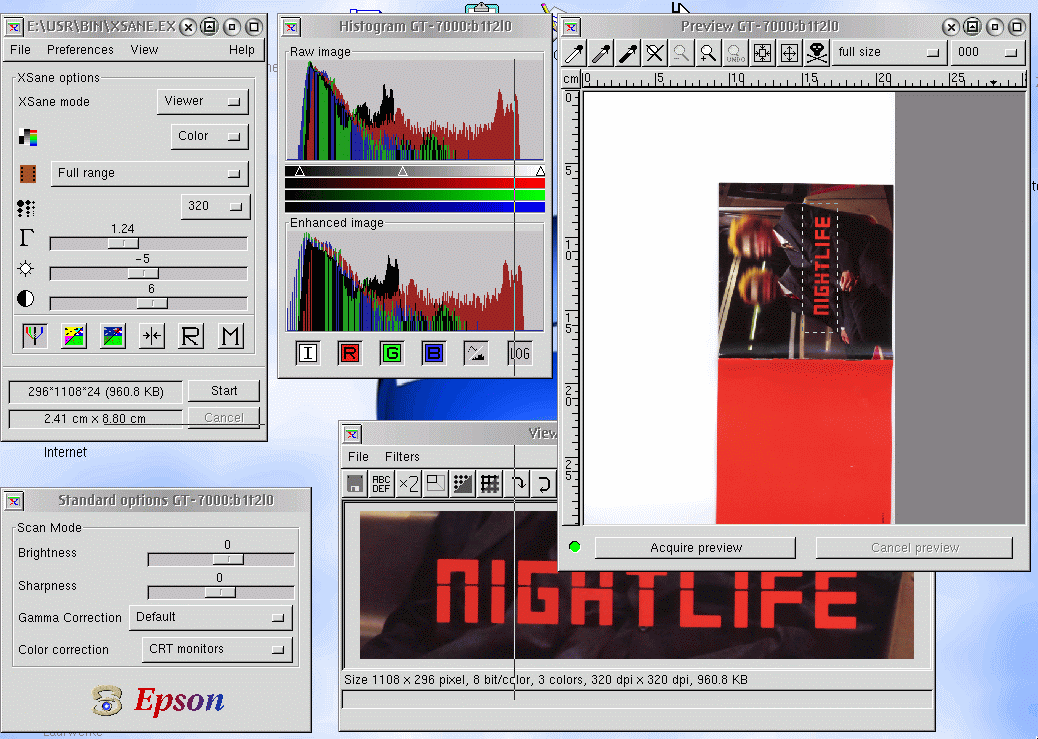Open the 320 resolution dropdown
The height and width of the screenshot is (739, 1038).
(x=216, y=207)
